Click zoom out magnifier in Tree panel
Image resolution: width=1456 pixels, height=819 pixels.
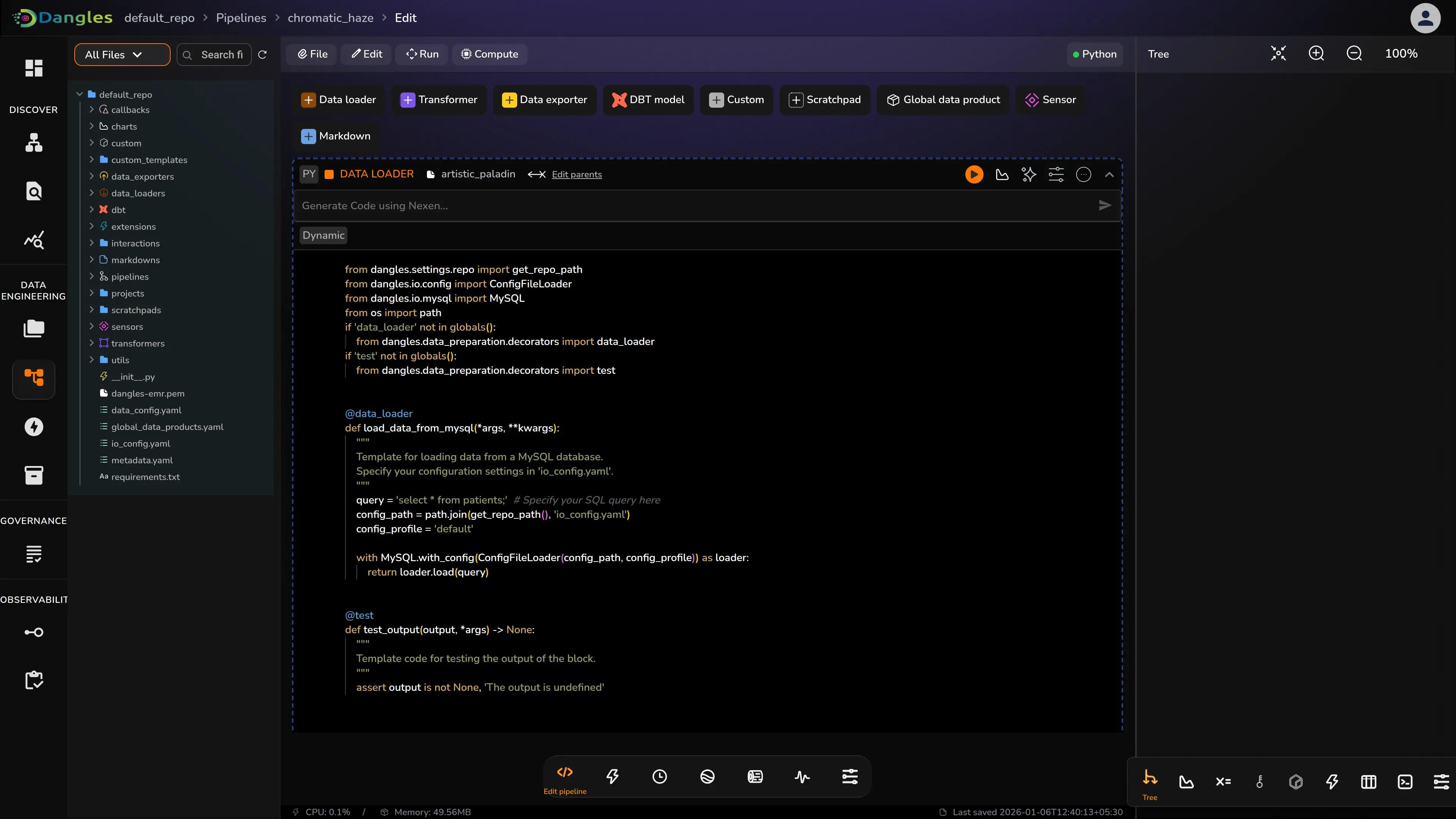[x=1354, y=54]
